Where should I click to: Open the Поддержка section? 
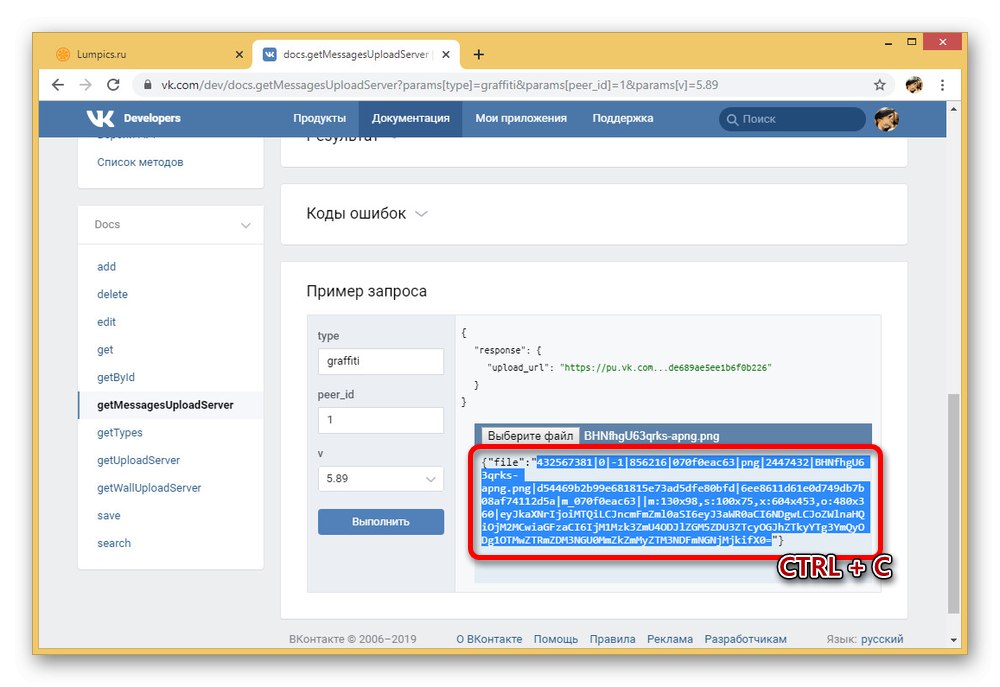pos(622,119)
